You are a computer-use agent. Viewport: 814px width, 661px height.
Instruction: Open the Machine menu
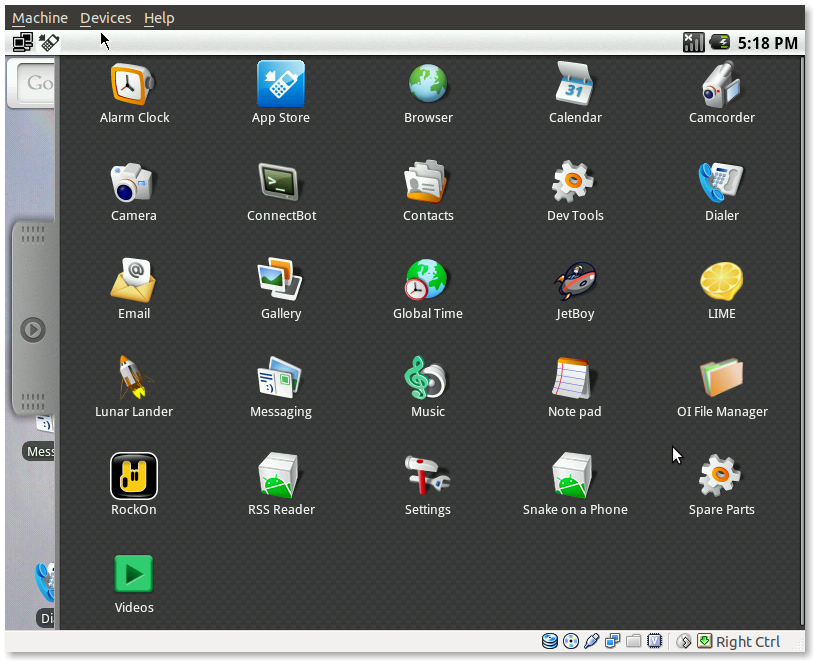[39, 17]
